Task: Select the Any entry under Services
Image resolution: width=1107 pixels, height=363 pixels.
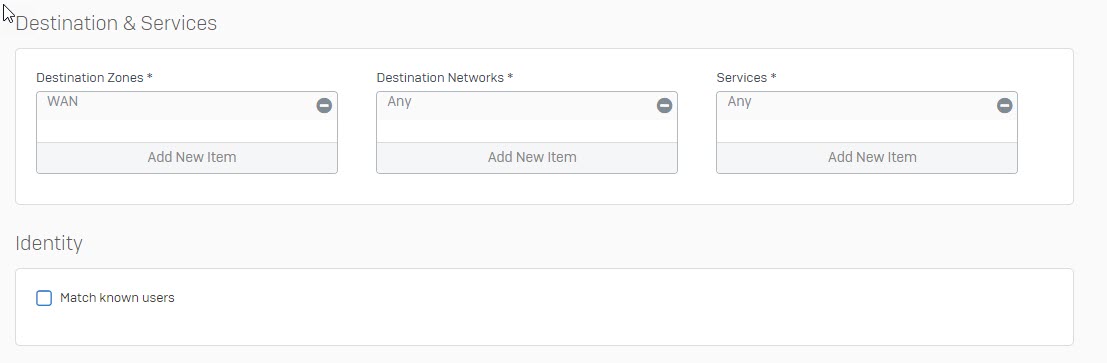Action: (x=739, y=102)
